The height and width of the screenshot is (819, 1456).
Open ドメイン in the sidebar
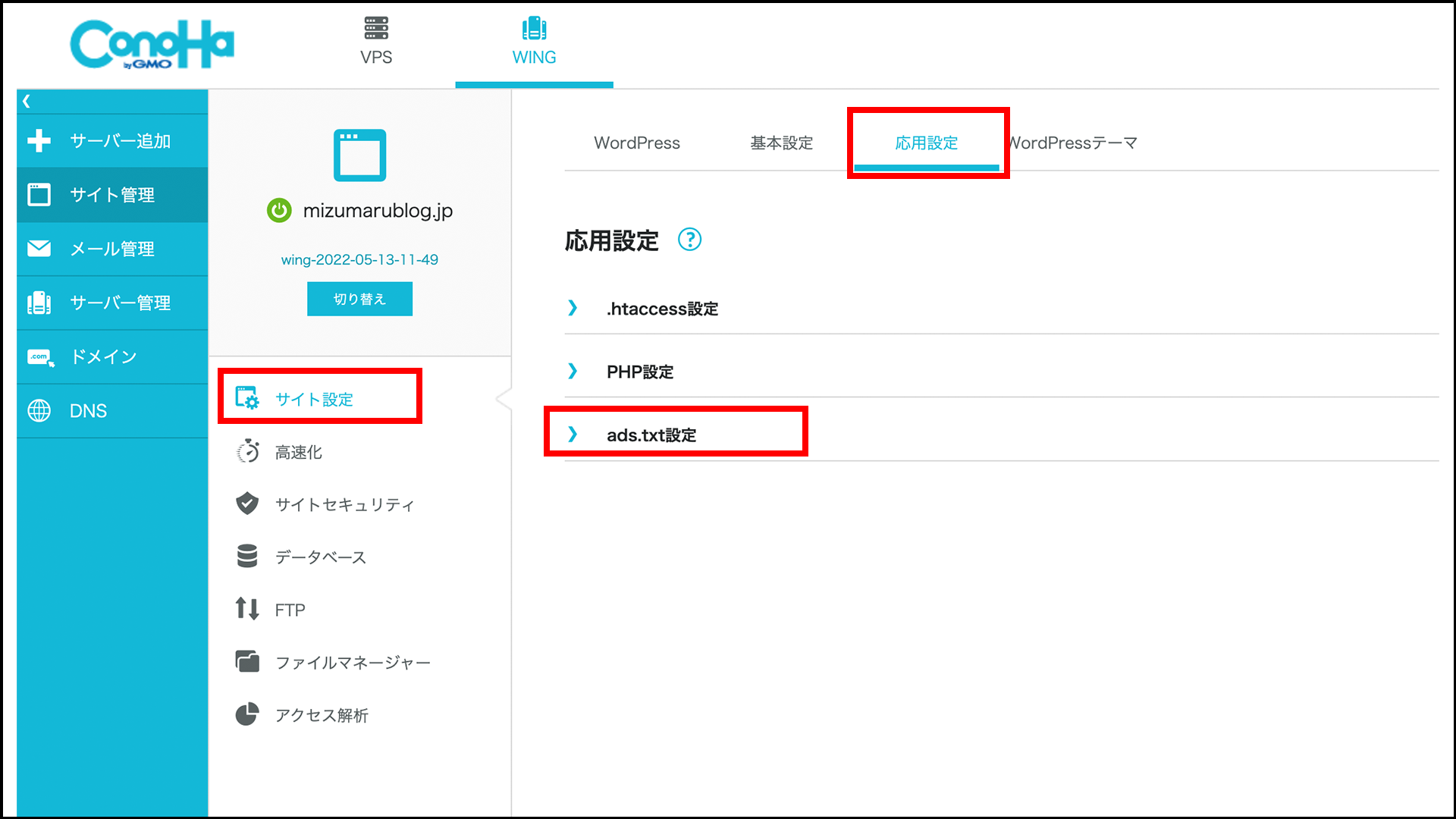(112, 356)
